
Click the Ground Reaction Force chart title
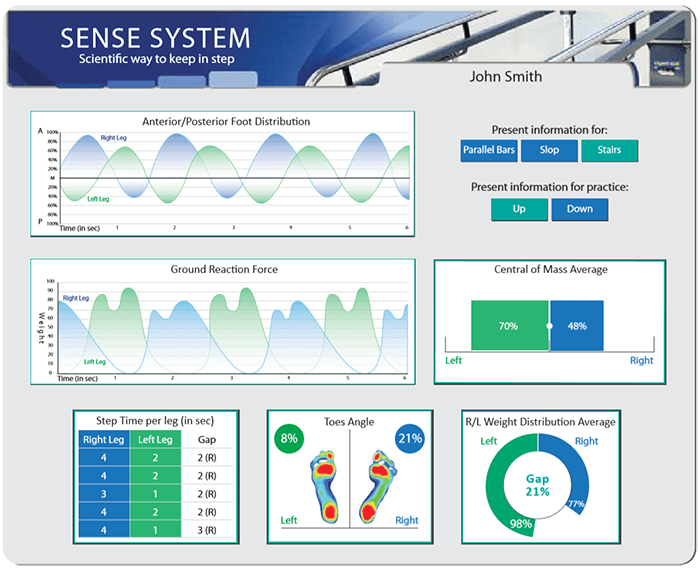pos(224,270)
